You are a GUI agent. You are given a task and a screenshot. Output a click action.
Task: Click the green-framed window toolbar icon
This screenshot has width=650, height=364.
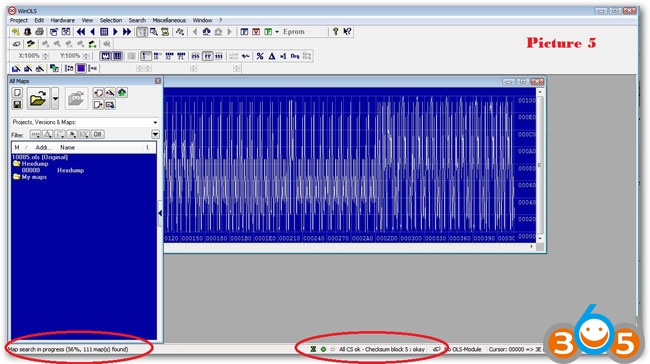tap(268, 32)
